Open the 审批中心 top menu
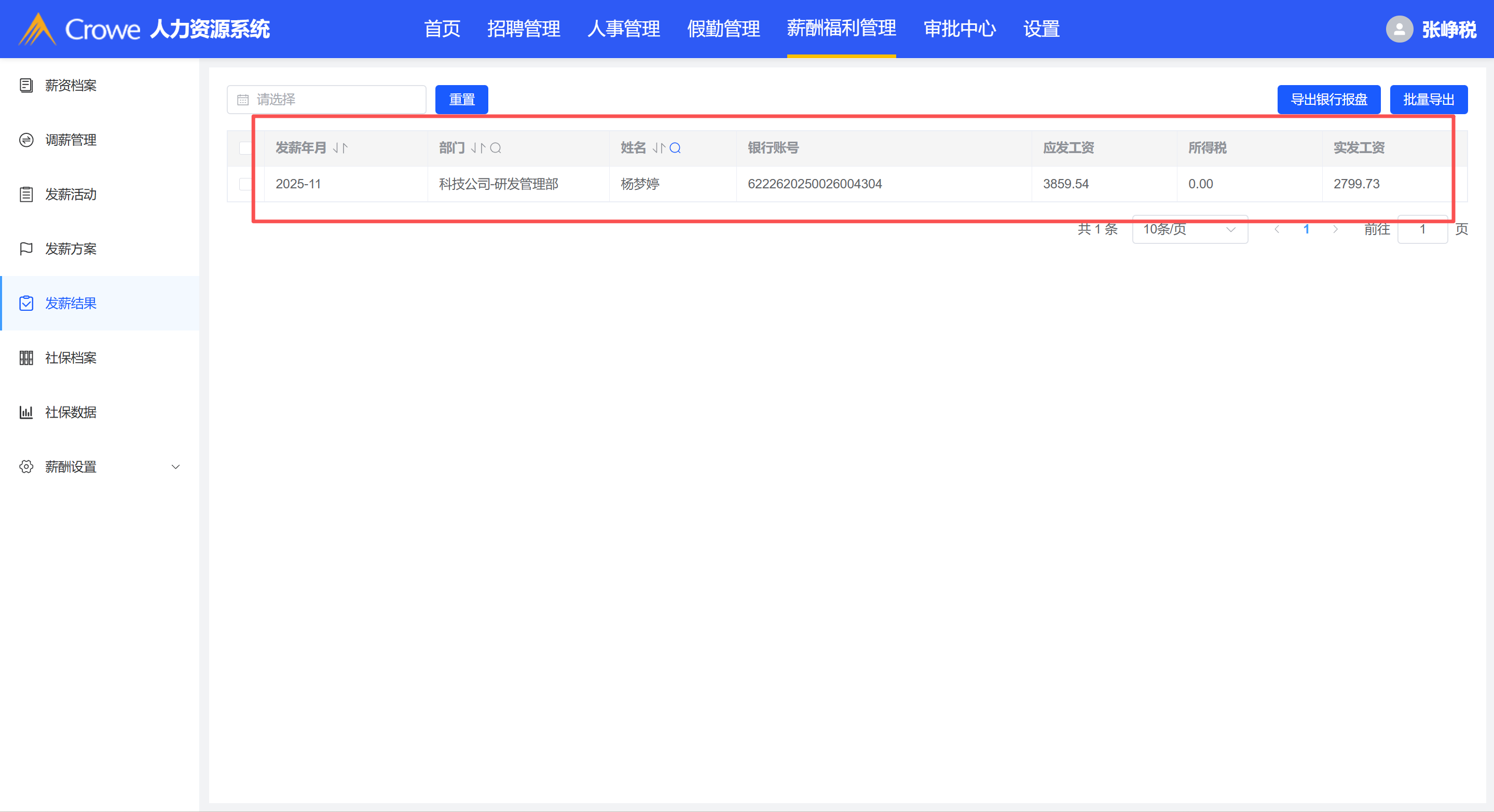Viewport: 1494px width, 812px height. tap(960, 29)
